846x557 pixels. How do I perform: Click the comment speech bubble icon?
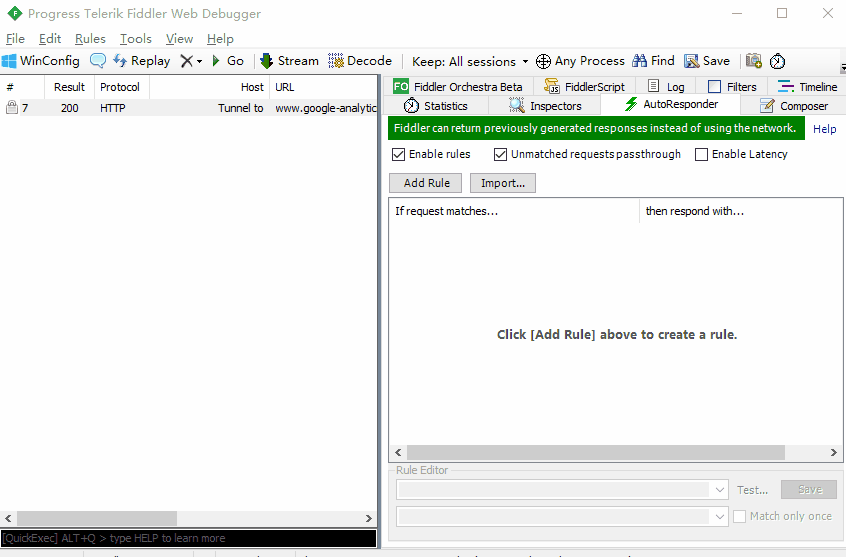tap(98, 60)
